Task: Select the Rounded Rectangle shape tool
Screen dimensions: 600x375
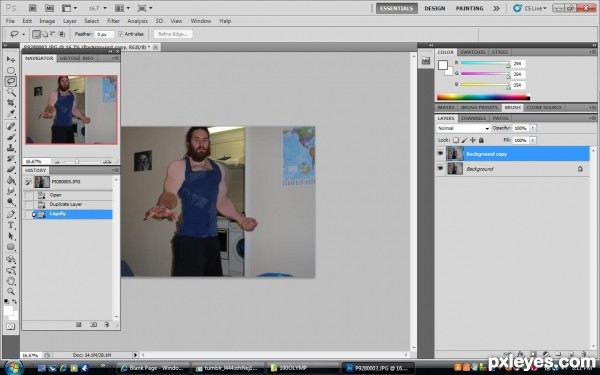Action: (11, 247)
